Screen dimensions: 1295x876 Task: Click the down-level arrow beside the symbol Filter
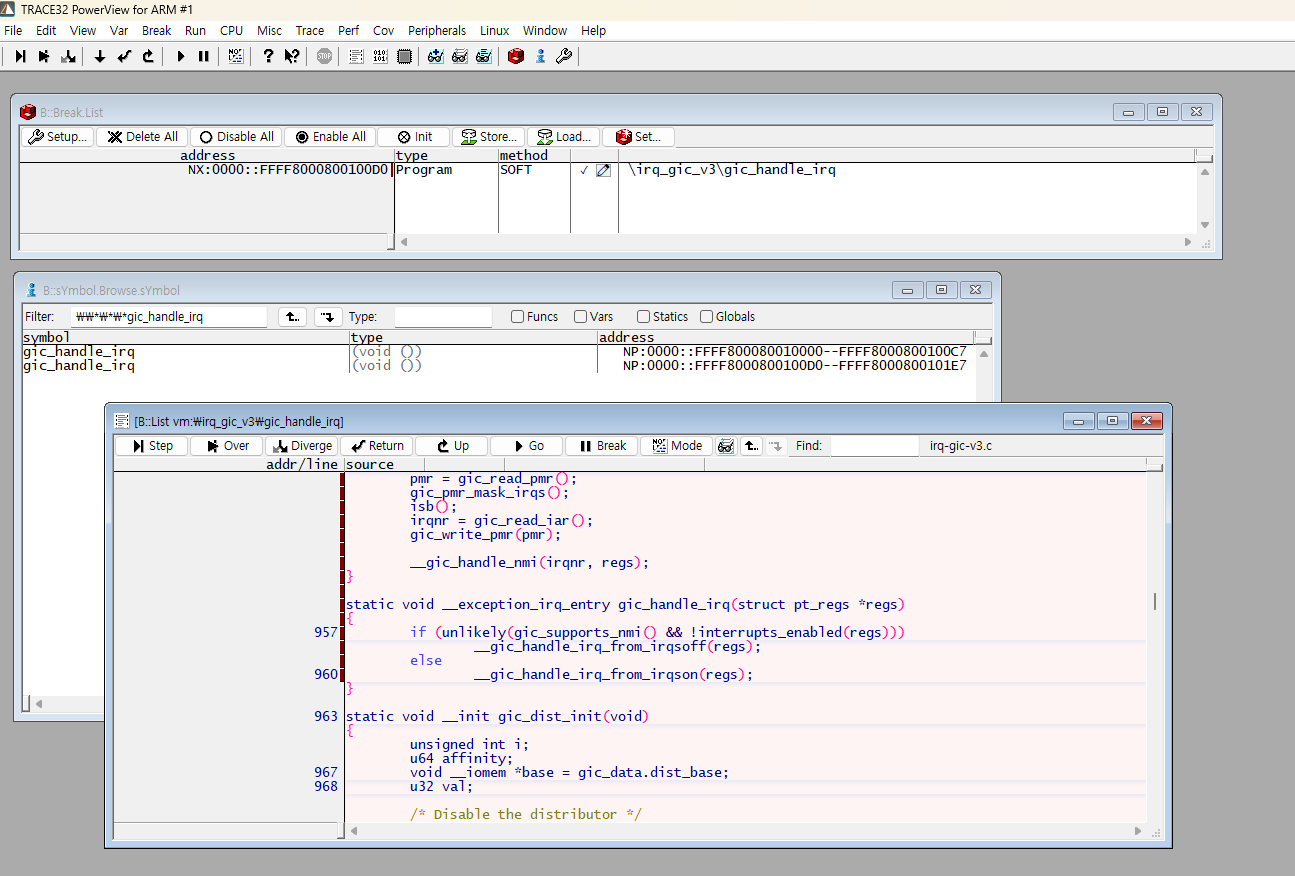coord(327,316)
